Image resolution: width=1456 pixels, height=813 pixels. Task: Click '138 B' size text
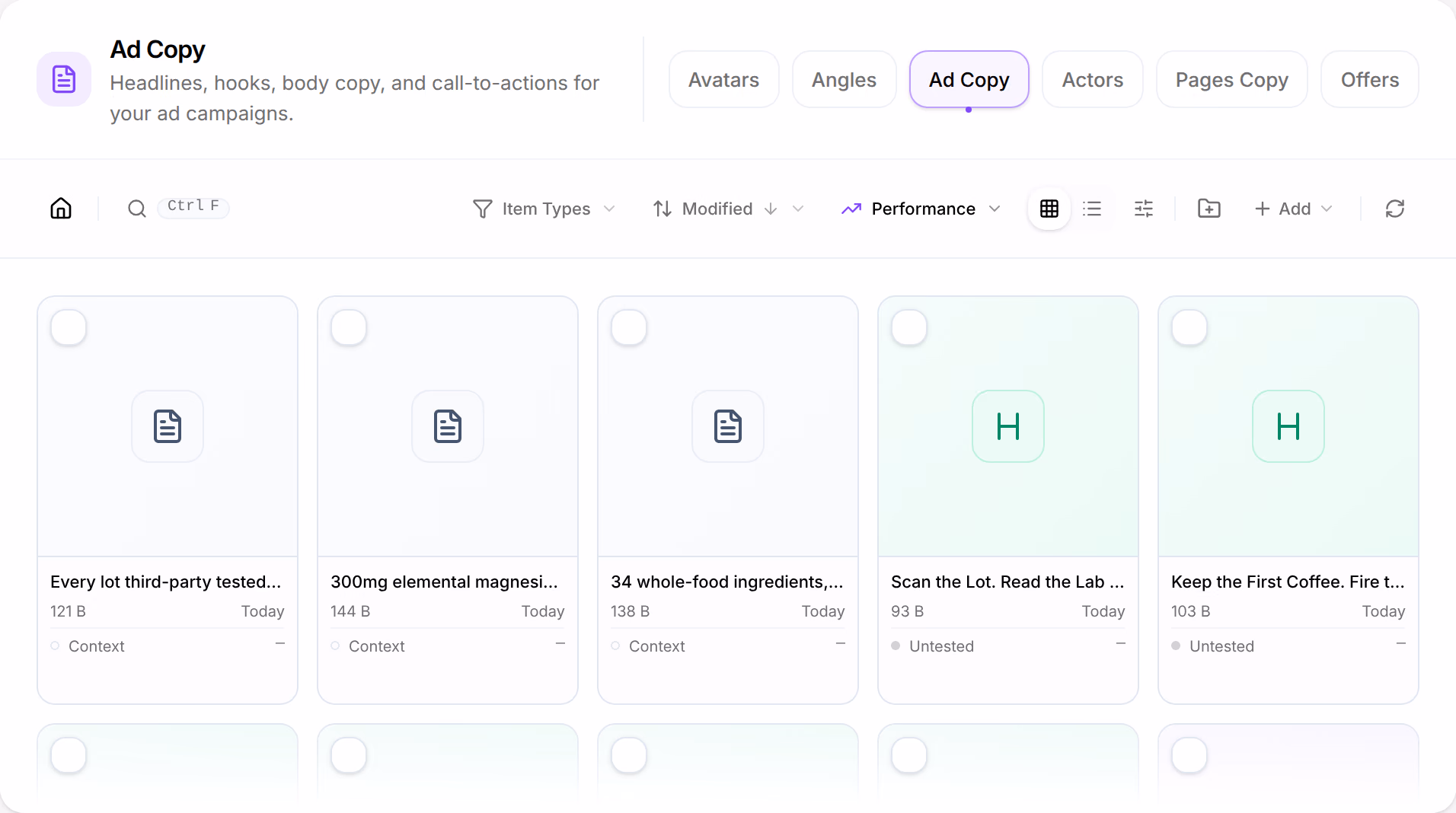click(x=630, y=611)
